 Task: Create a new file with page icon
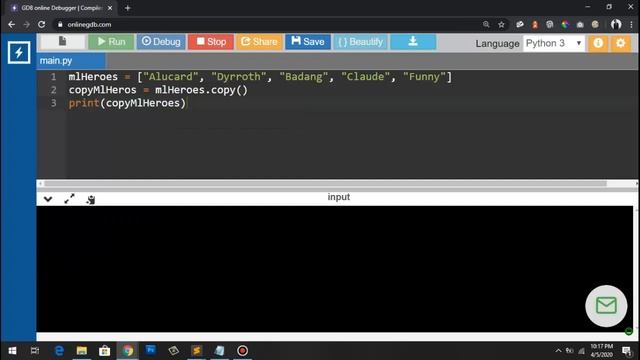point(62,41)
